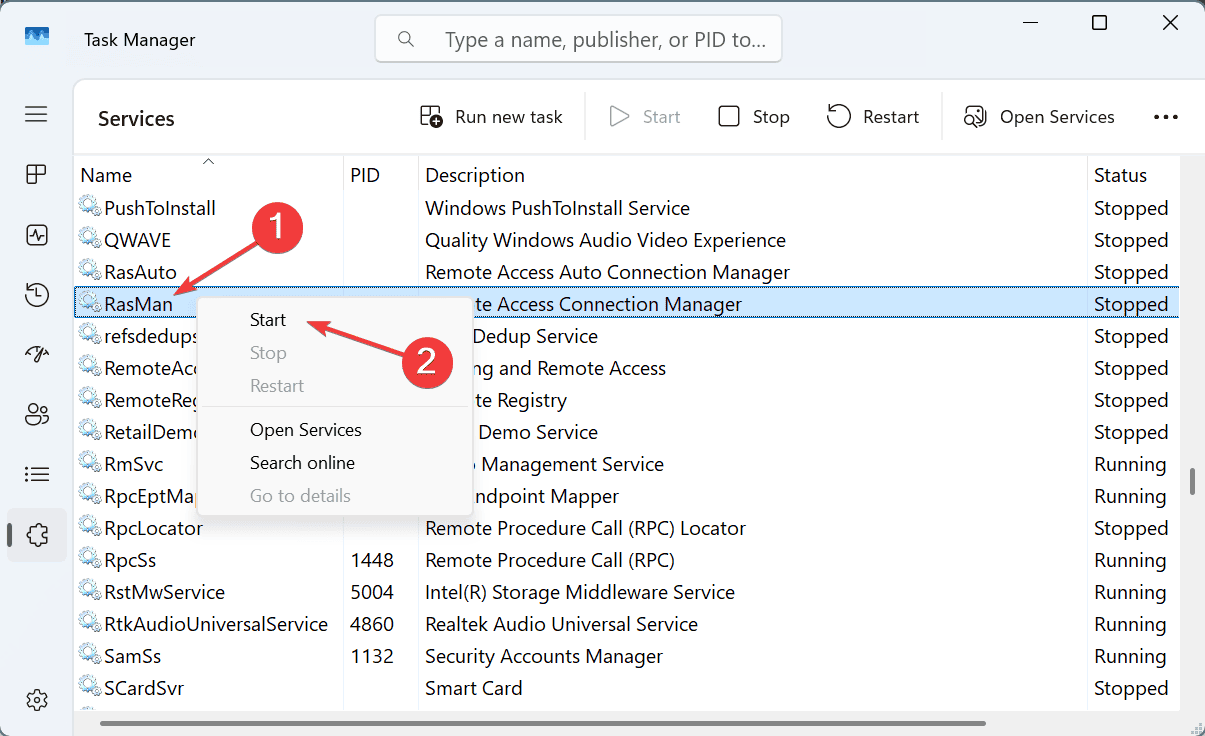1205x736 pixels.
Task: Select the RtkAudioUniversalService row
Action: click(x=627, y=624)
